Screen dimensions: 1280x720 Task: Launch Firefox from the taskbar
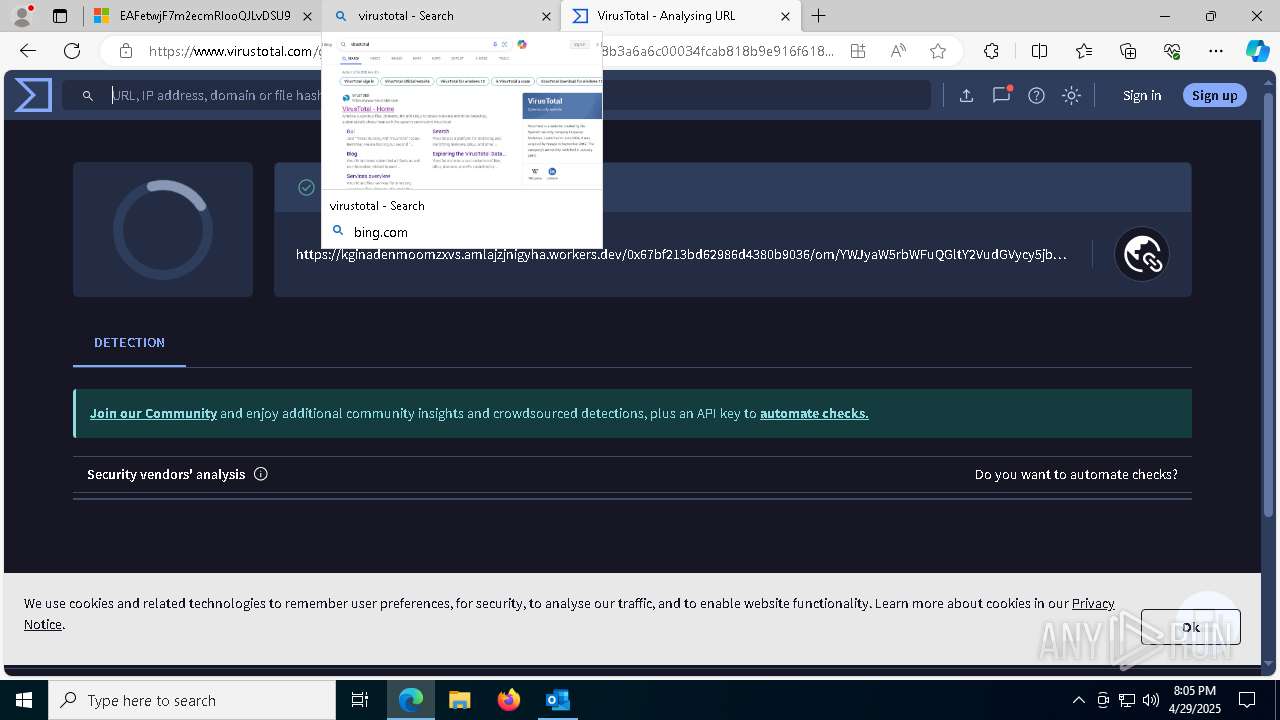click(x=509, y=700)
